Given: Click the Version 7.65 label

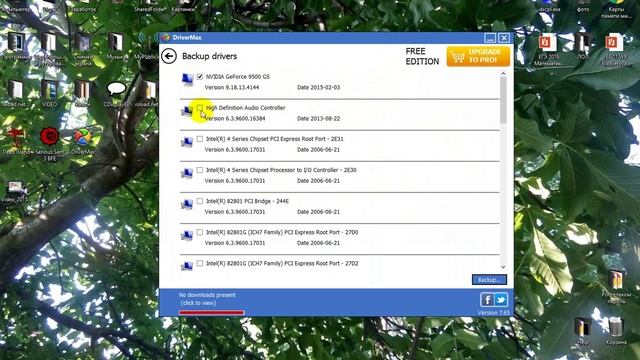Looking at the screenshot, I should [493, 313].
